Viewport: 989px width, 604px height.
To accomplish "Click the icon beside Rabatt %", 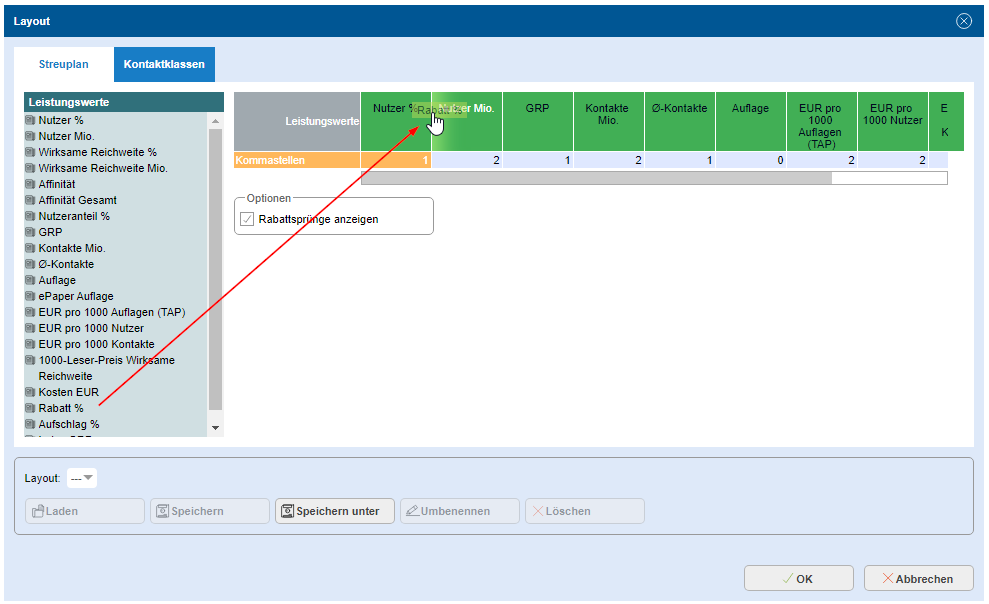I will click(x=30, y=408).
